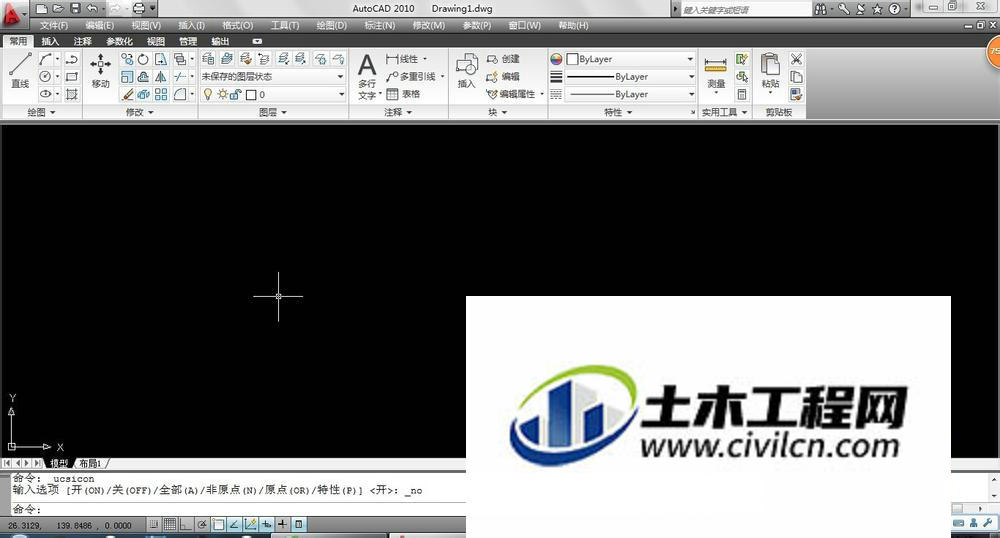Click the Favorites star icon in title bar
The height and width of the screenshot is (538, 1000).
[x=878, y=9]
